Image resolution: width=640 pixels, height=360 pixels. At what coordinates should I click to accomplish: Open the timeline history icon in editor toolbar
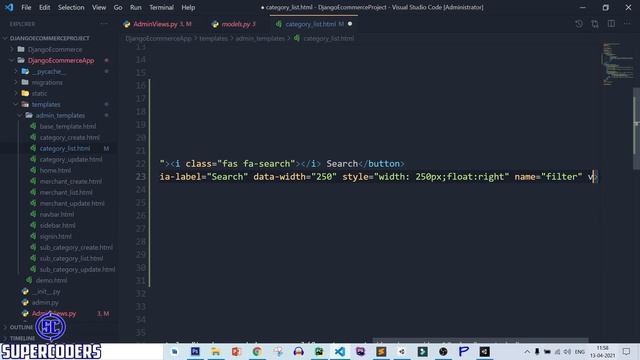coord(579,24)
